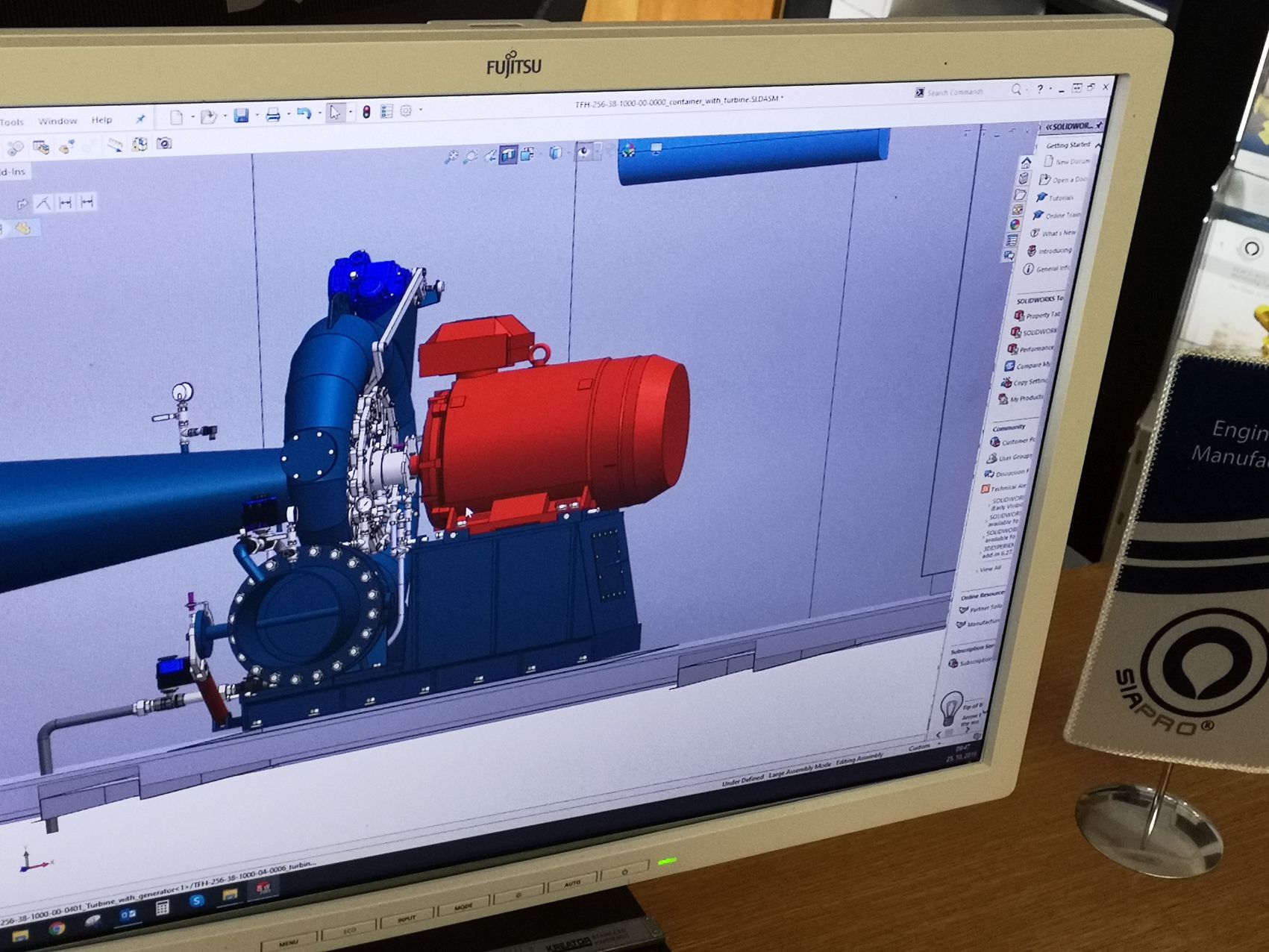Save the assembly with the floppy disk icon
Viewport: 1269px width, 952px height.
coord(241,116)
